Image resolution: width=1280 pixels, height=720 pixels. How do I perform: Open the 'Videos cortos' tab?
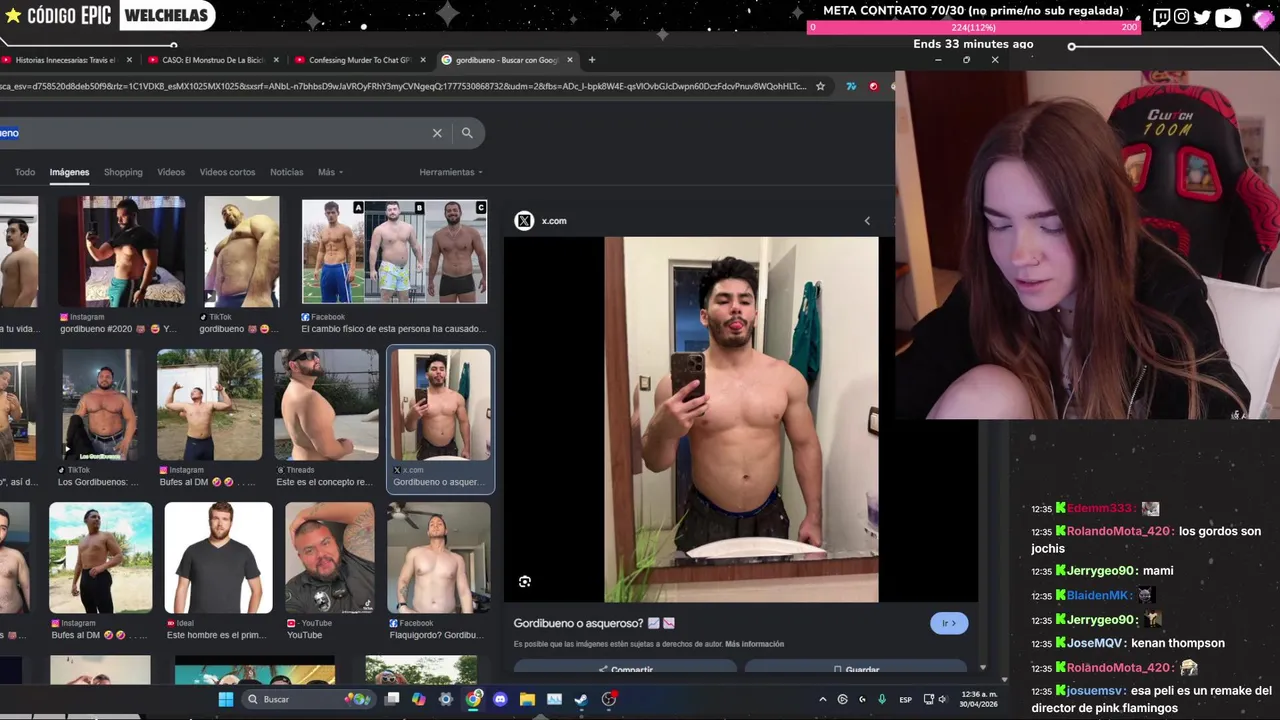click(x=227, y=172)
